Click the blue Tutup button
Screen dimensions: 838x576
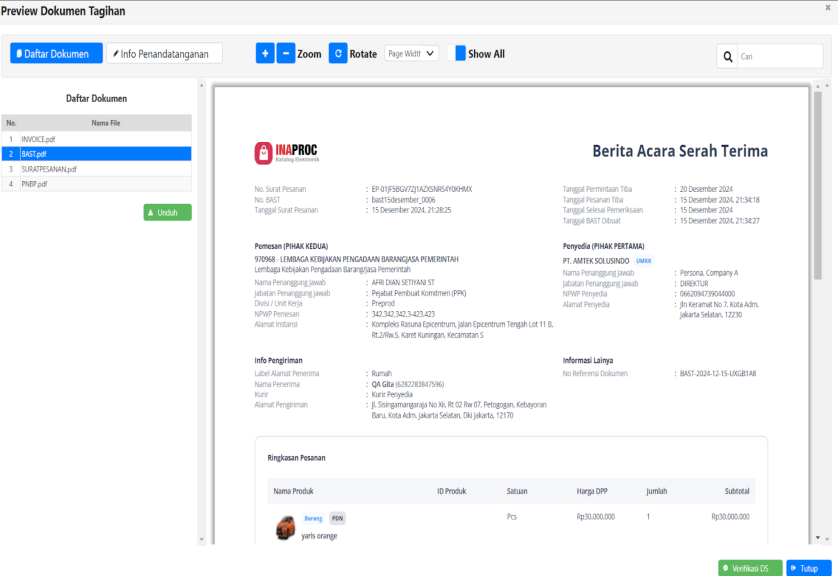tap(808, 568)
